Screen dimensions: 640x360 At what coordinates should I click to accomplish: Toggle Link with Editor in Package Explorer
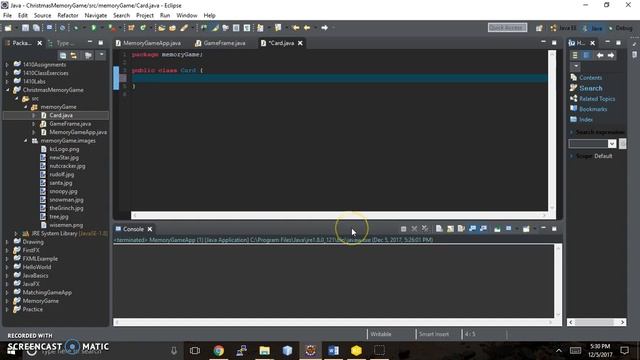(74, 56)
